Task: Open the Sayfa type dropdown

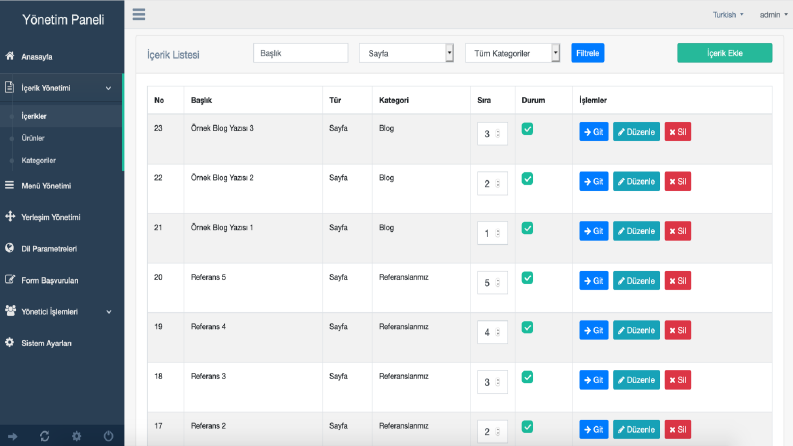Action: [x=406, y=53]
